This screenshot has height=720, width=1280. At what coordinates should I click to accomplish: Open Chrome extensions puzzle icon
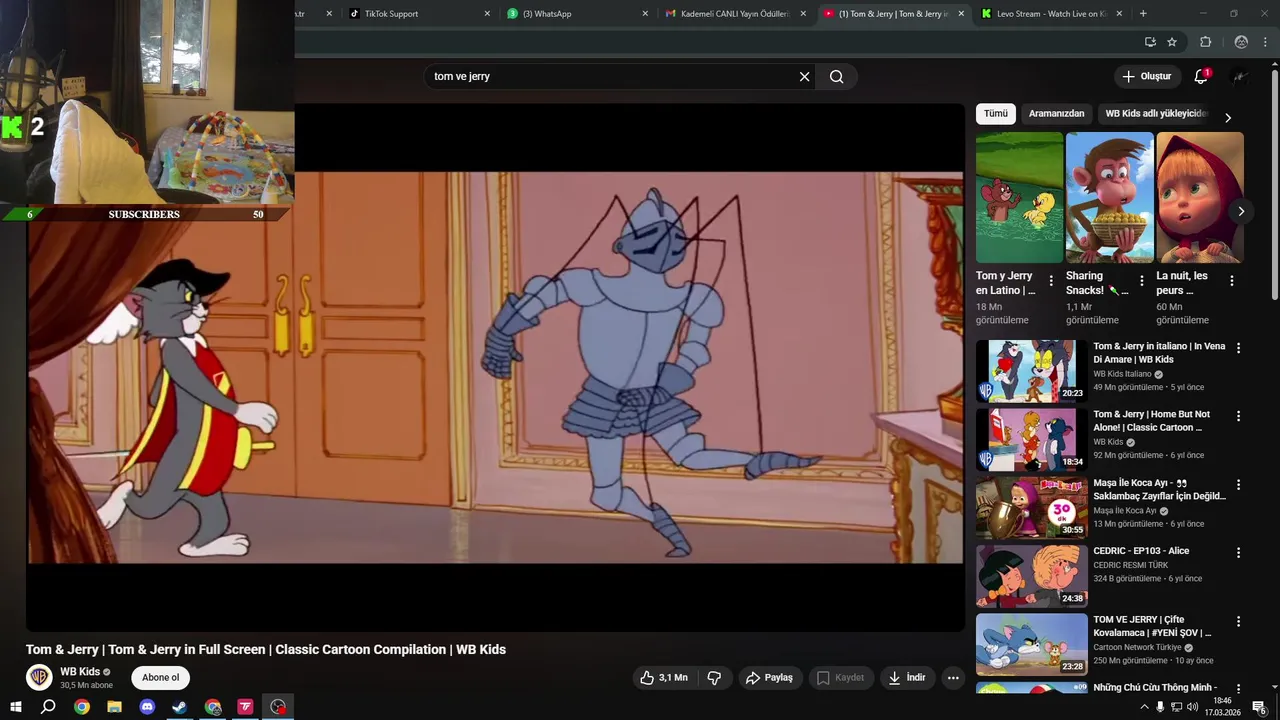[1205, 42]
